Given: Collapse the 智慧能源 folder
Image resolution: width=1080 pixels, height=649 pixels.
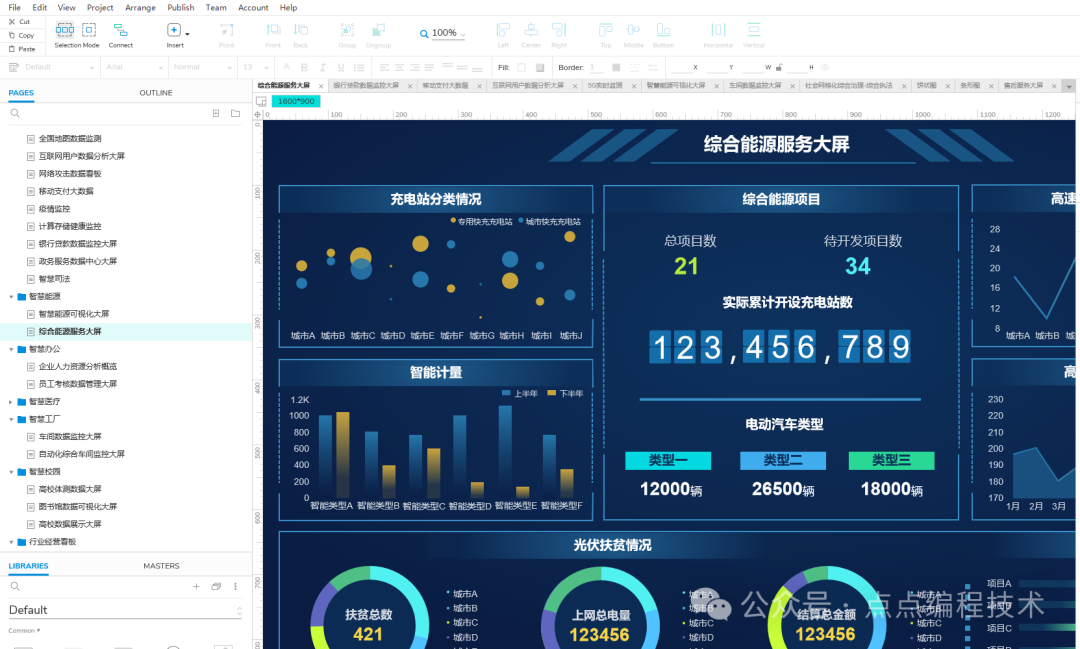Looking at the screenshot, I should click(x=11, y=297).
